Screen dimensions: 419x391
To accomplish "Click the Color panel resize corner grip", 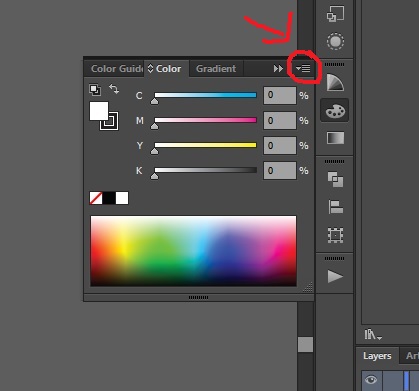I will tap(308, 287).
